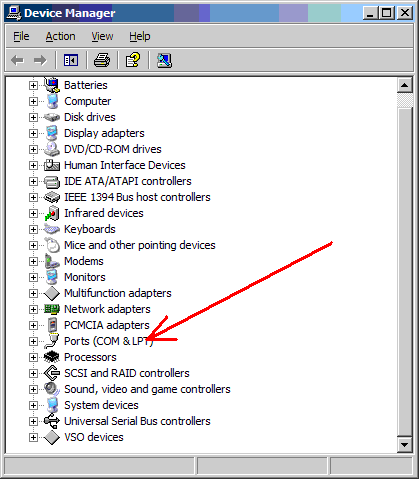Click the Universal Serial Bus controllers icon
419x479 pixels.
click(x=52, y=421)
